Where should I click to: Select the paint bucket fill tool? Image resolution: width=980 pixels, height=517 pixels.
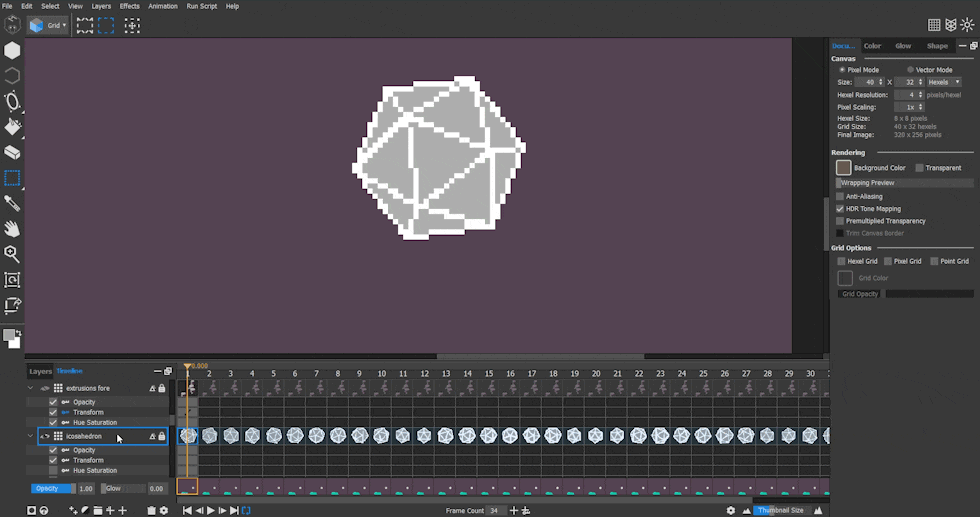pyautogui.click(x=12, y=127)
